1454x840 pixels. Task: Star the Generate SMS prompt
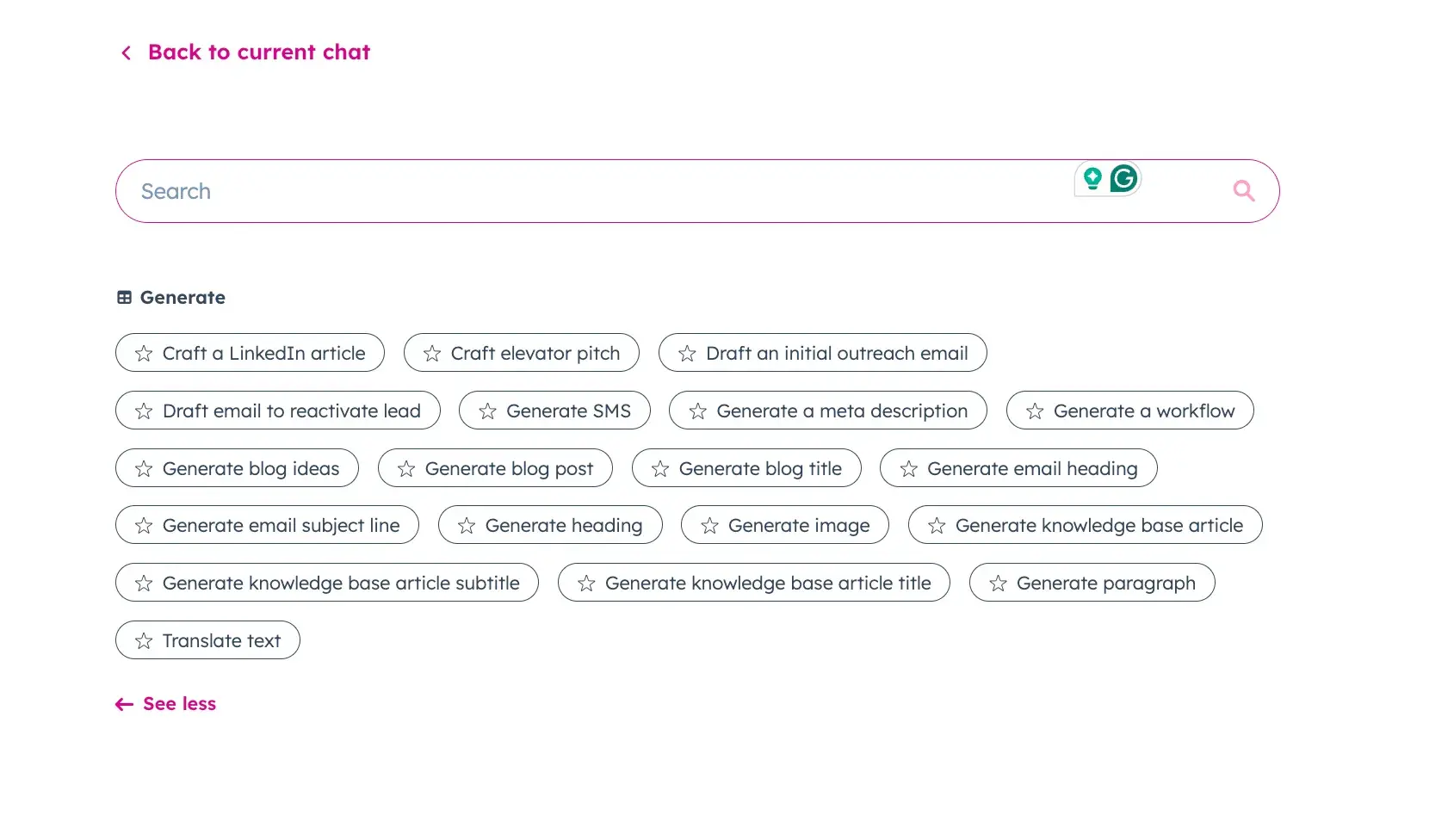(488, 411)
